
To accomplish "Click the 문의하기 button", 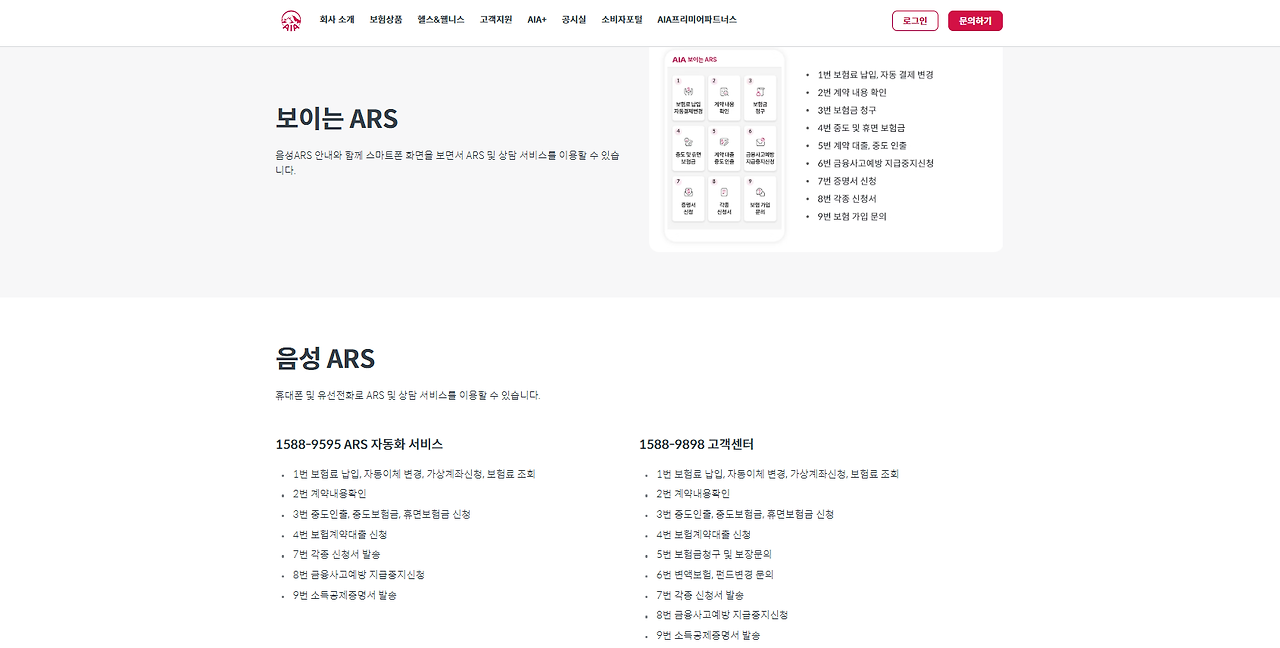I will [x=975, y=21].
